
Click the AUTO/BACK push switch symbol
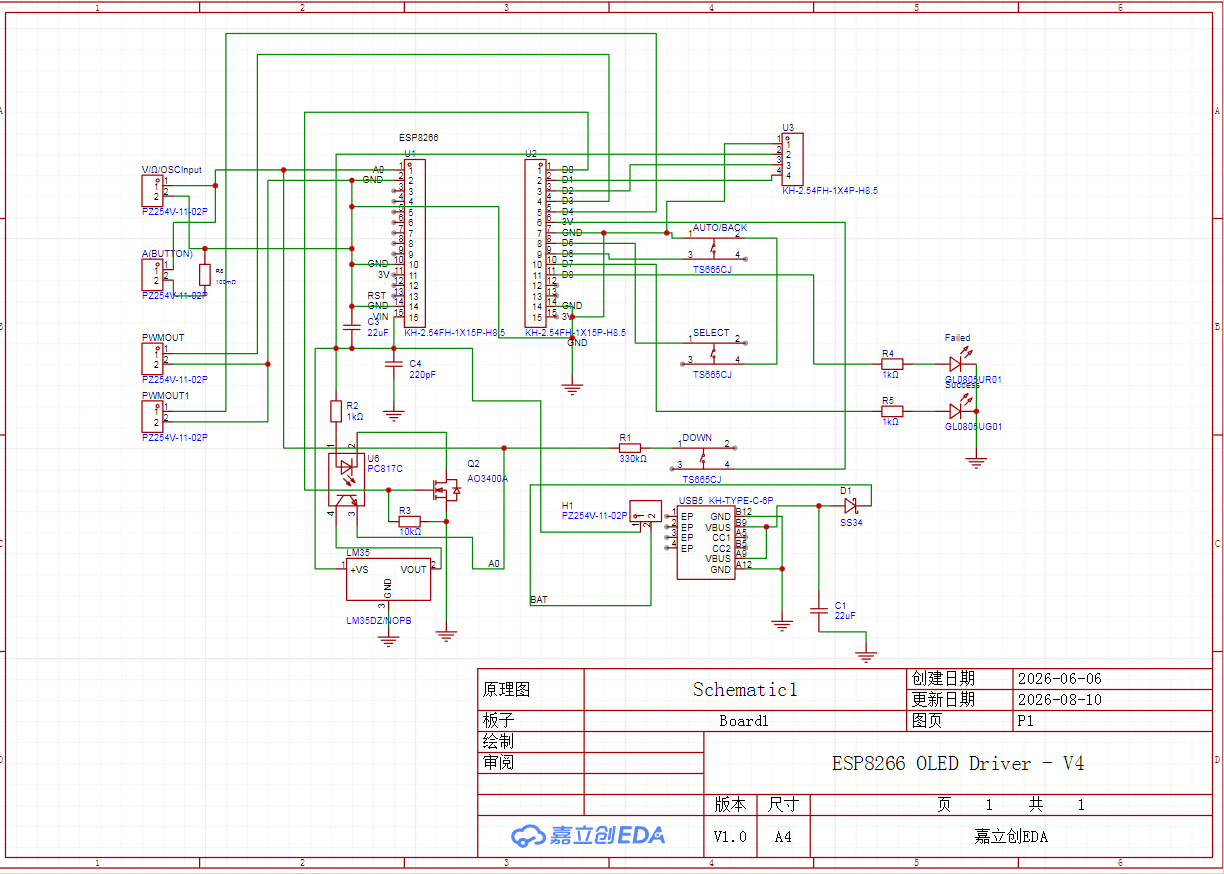(x=714, y=247)
